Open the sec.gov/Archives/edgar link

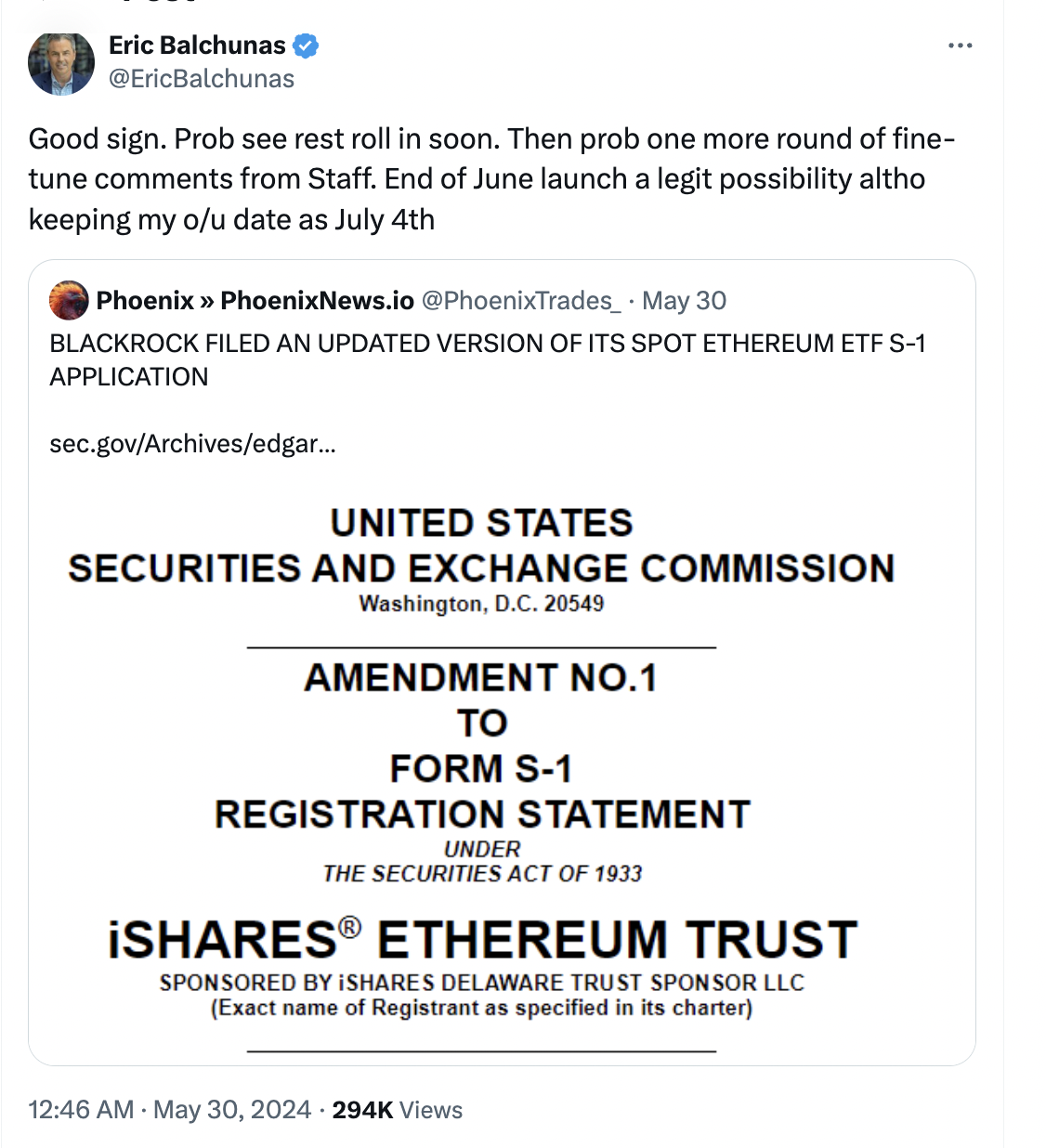coord(192,444)
